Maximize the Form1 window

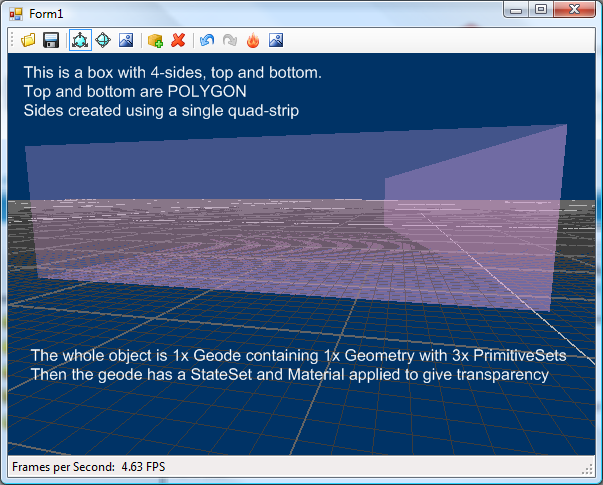[x=541, y=10]
